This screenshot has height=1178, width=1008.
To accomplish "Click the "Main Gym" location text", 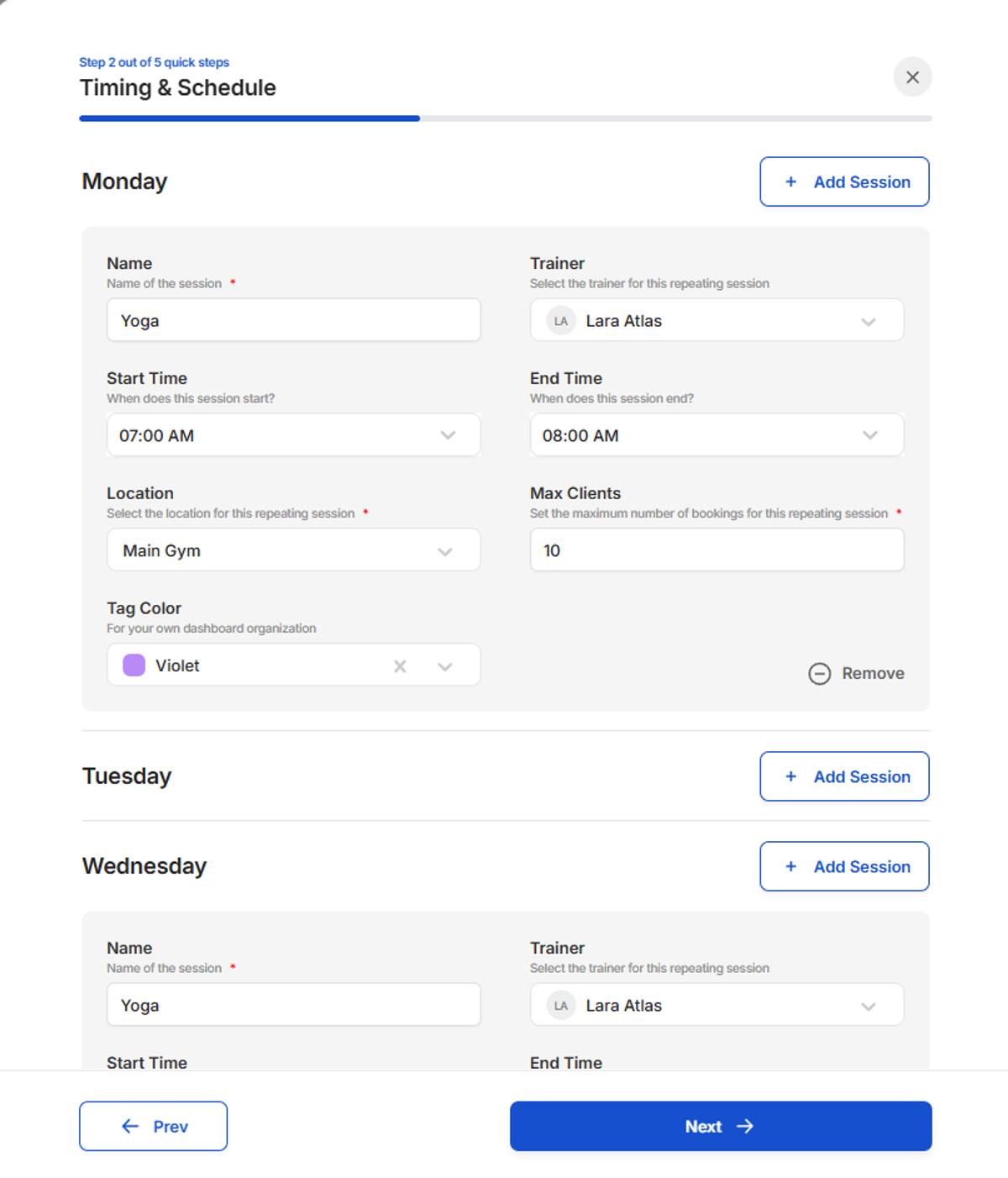I will click(161, 550).
